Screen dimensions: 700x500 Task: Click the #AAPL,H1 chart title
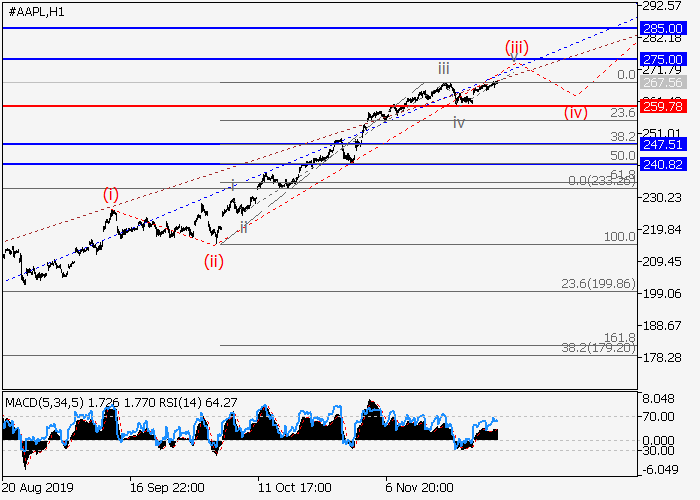click(37, 12)
